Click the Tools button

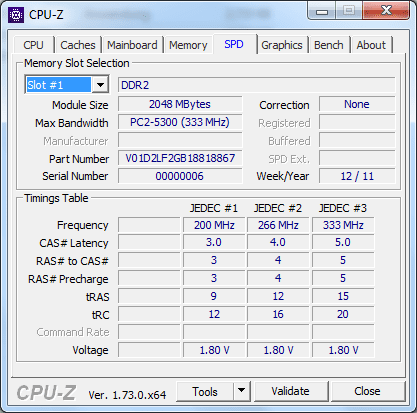click(205, 392)
